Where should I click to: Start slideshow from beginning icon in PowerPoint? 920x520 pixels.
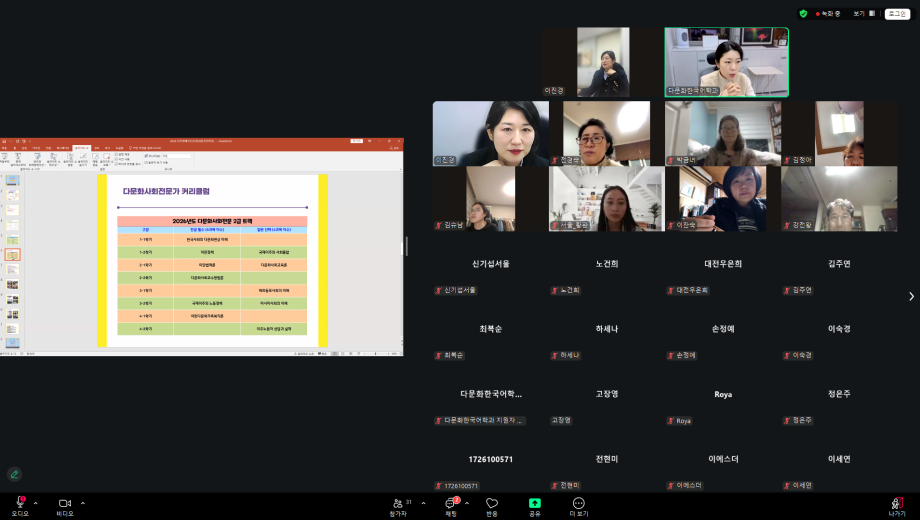click(x=5, y=158)
